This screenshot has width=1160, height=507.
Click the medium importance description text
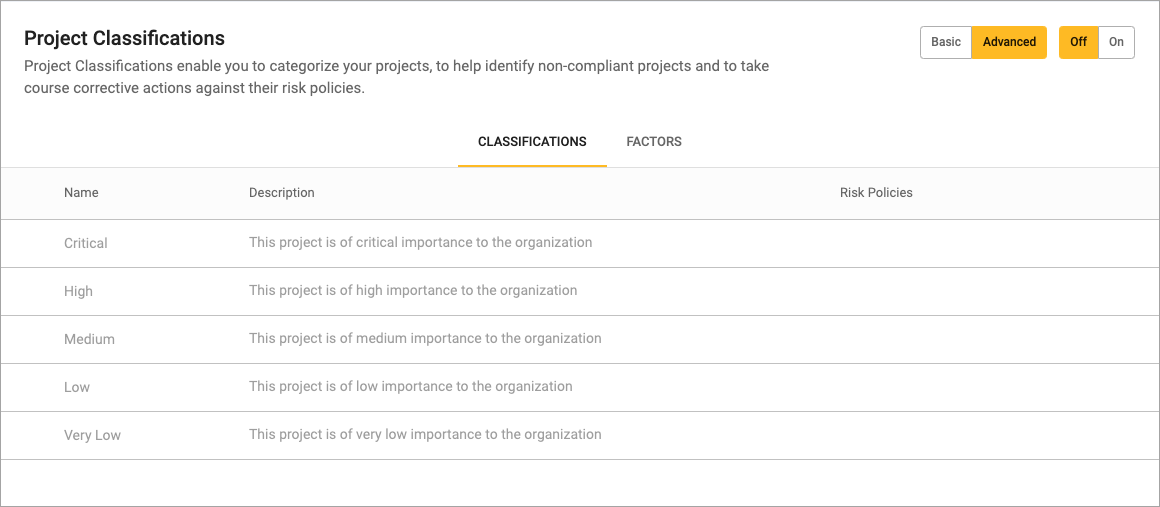pos(425,338)
